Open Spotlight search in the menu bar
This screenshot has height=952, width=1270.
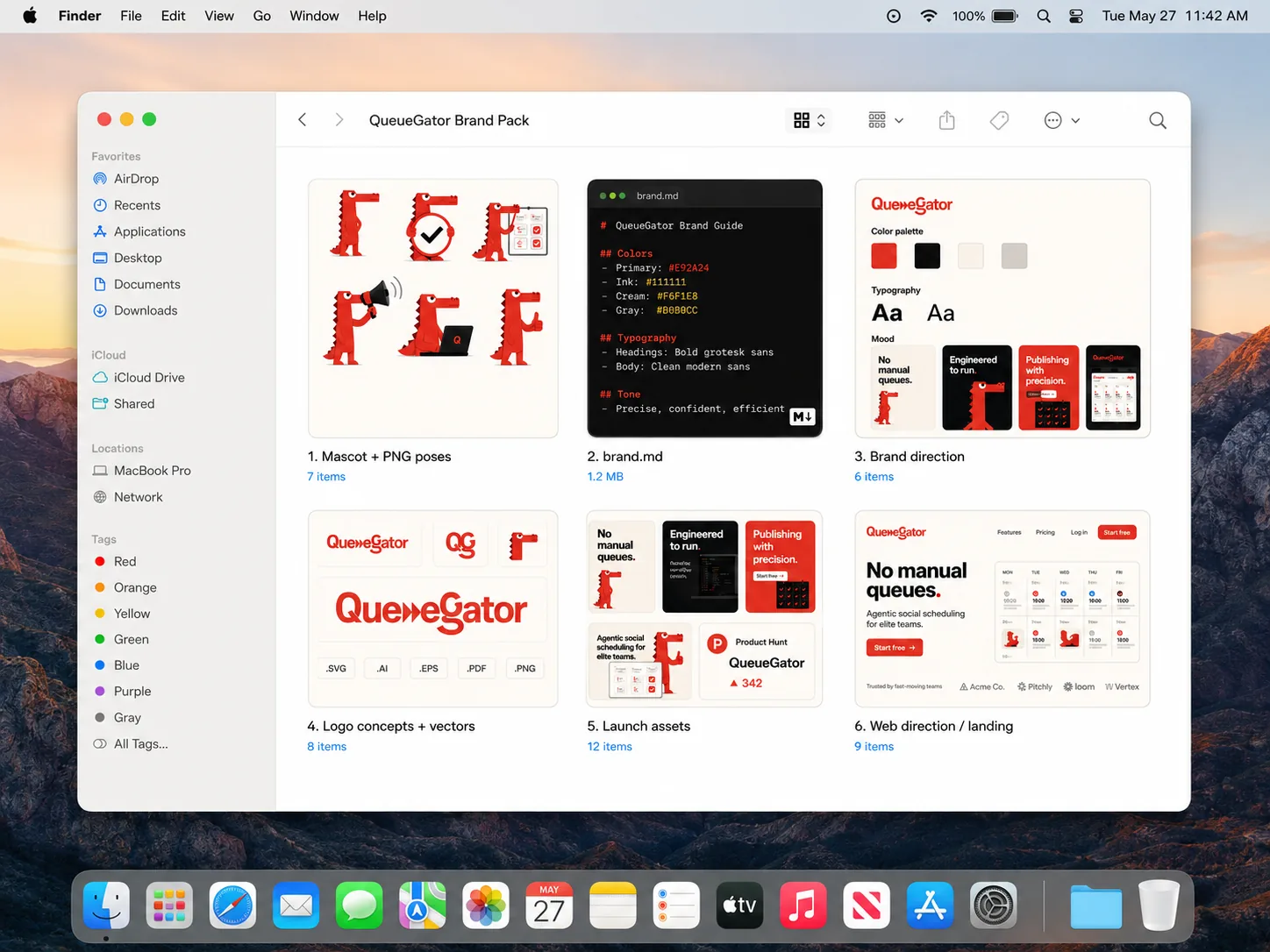click(x=1044, y=16)
